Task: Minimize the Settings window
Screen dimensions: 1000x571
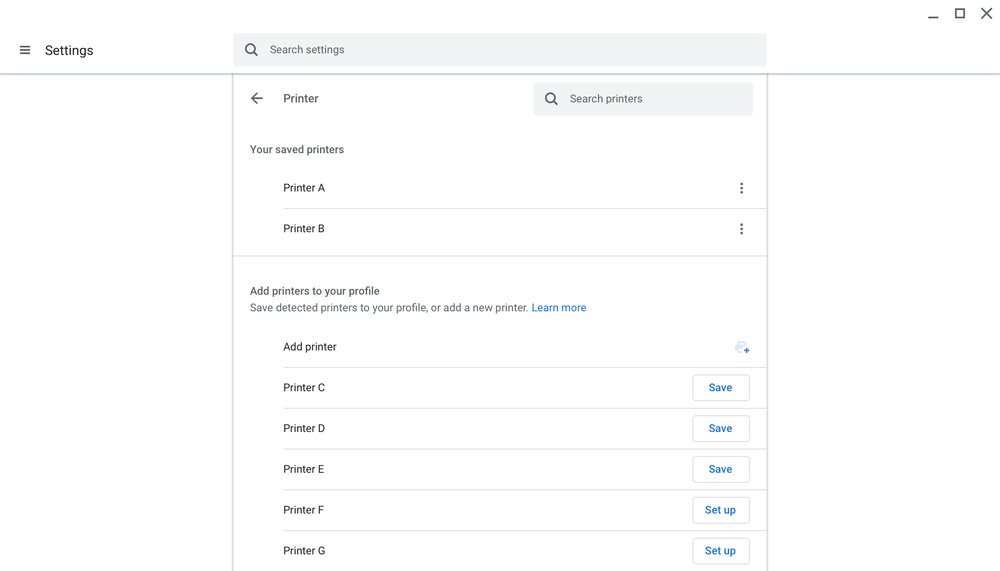Action: (933, 15)
